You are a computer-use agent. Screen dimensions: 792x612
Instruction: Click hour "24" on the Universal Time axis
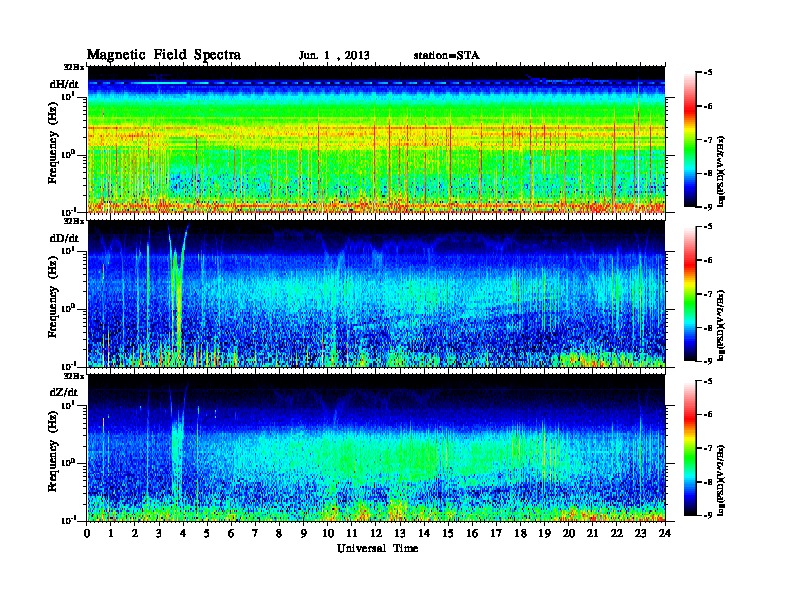pyautogui.click(x=665, y=534)
